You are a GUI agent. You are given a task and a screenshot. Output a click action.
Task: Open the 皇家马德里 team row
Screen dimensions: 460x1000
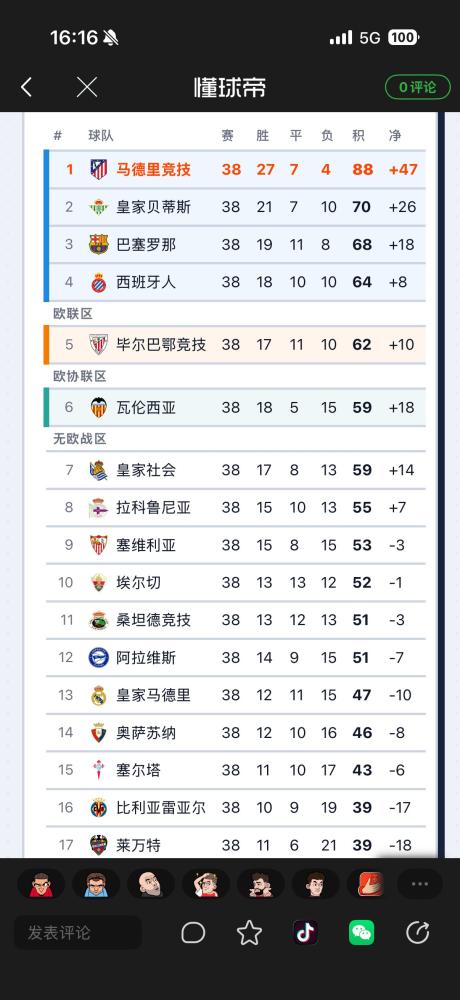236,695
